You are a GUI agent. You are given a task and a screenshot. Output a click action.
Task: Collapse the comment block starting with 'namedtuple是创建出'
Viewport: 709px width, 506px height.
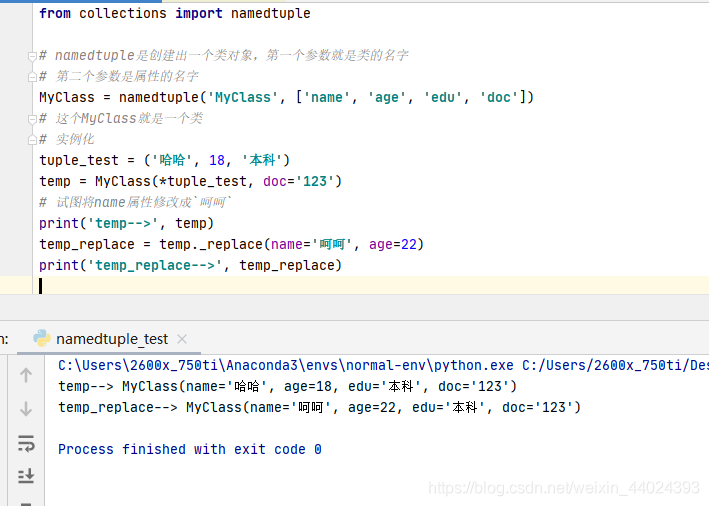pyautogui.click(x=32, y=56)
